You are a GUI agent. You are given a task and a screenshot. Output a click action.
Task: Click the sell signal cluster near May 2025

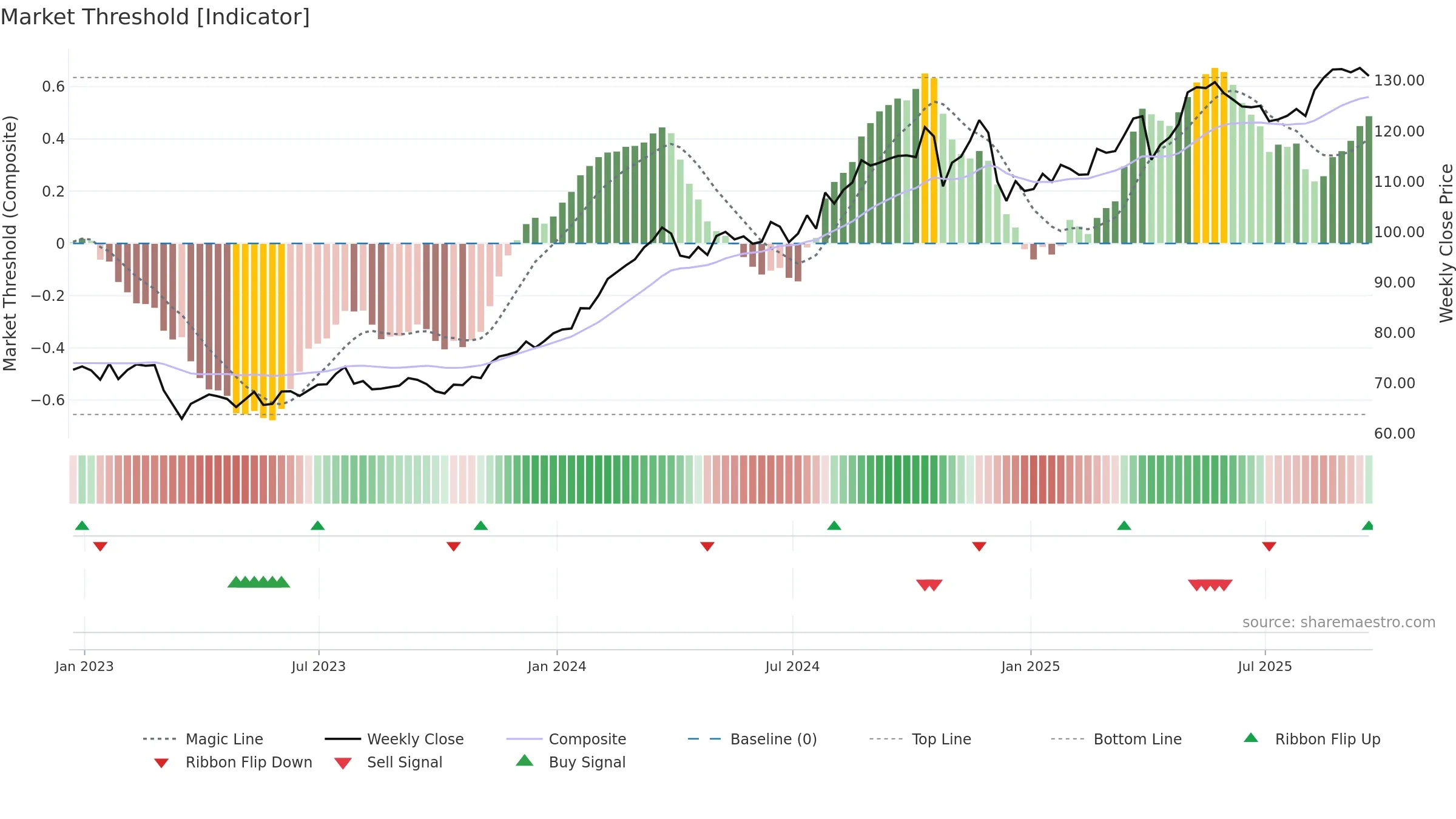[x=1210, y=585]
